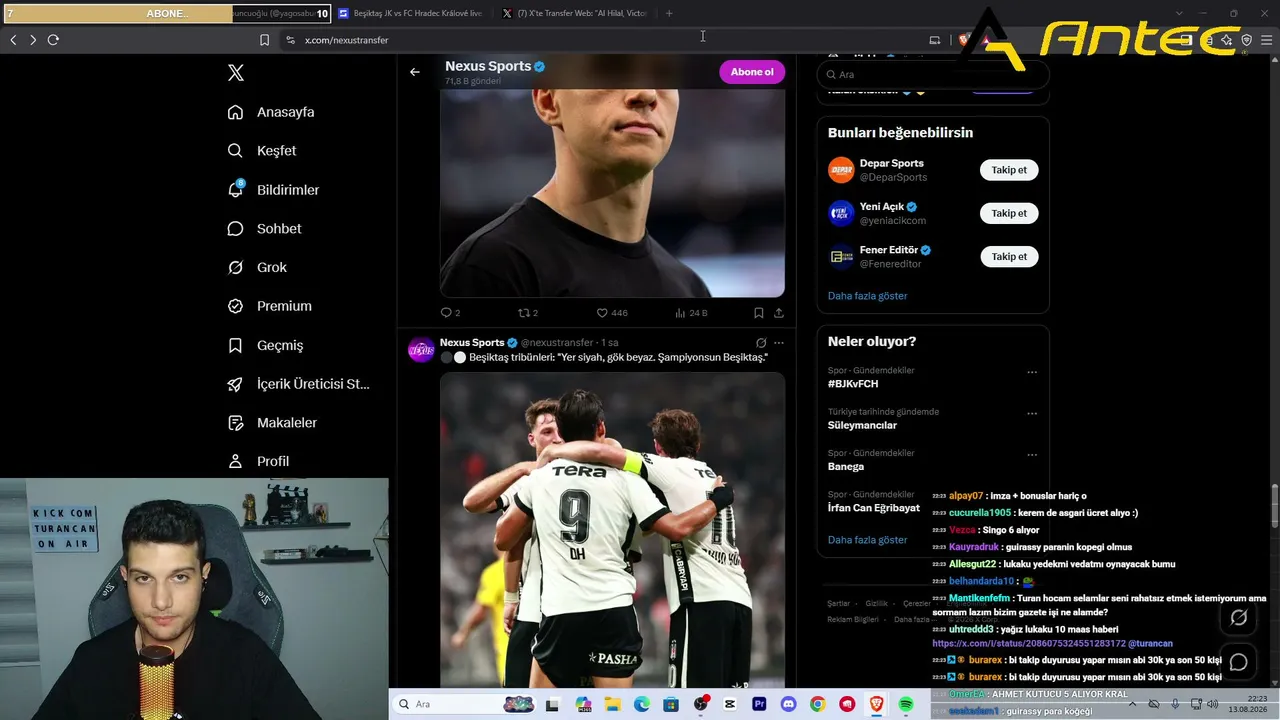Image resolution: width=1280 pixels, height=720 pixels.
Task: Go to Anasayfa in the sidebar
Action: tap(271, 112)
